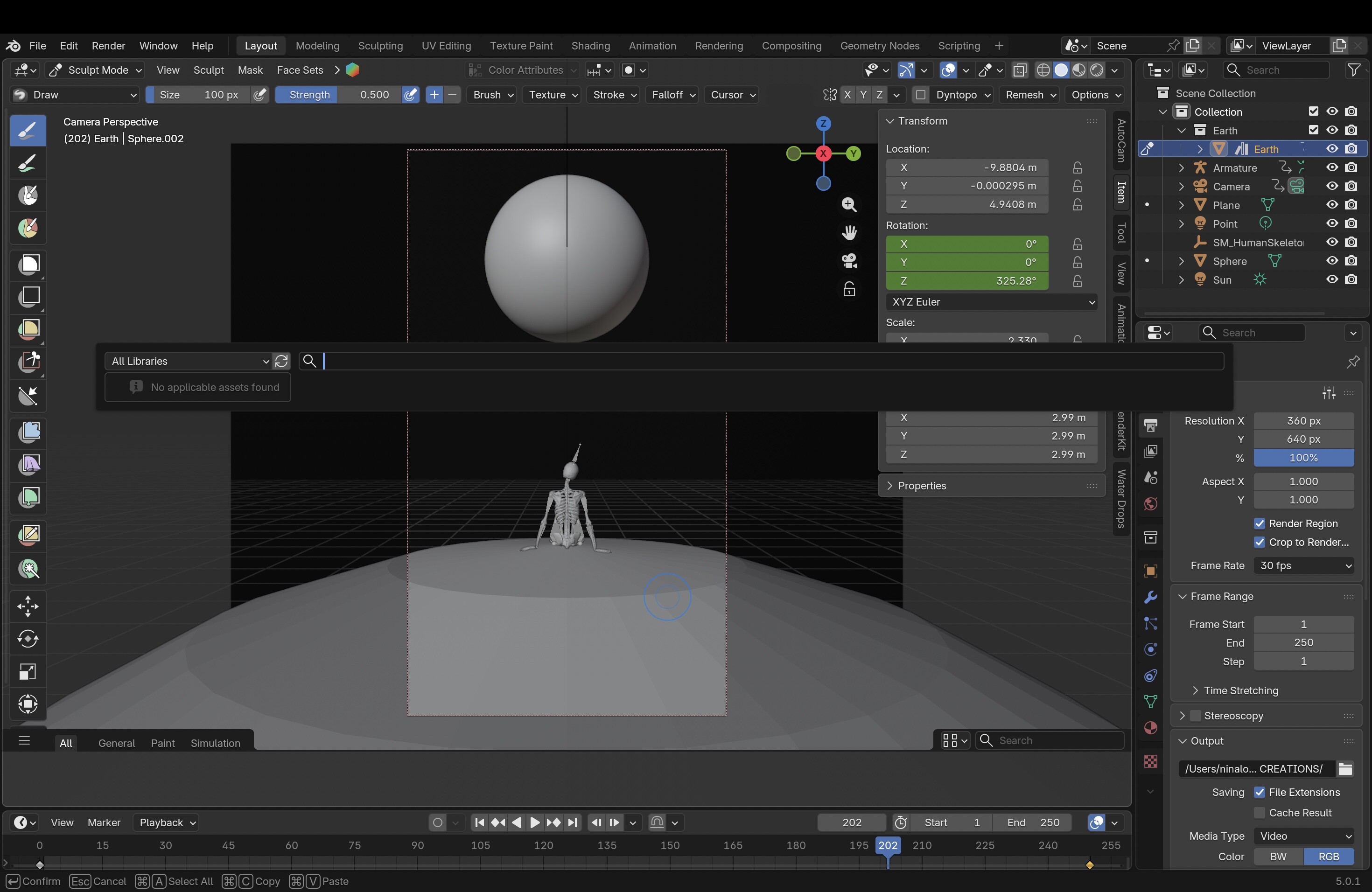Select the Draw brush tool in left toolbar

point(28,131)
